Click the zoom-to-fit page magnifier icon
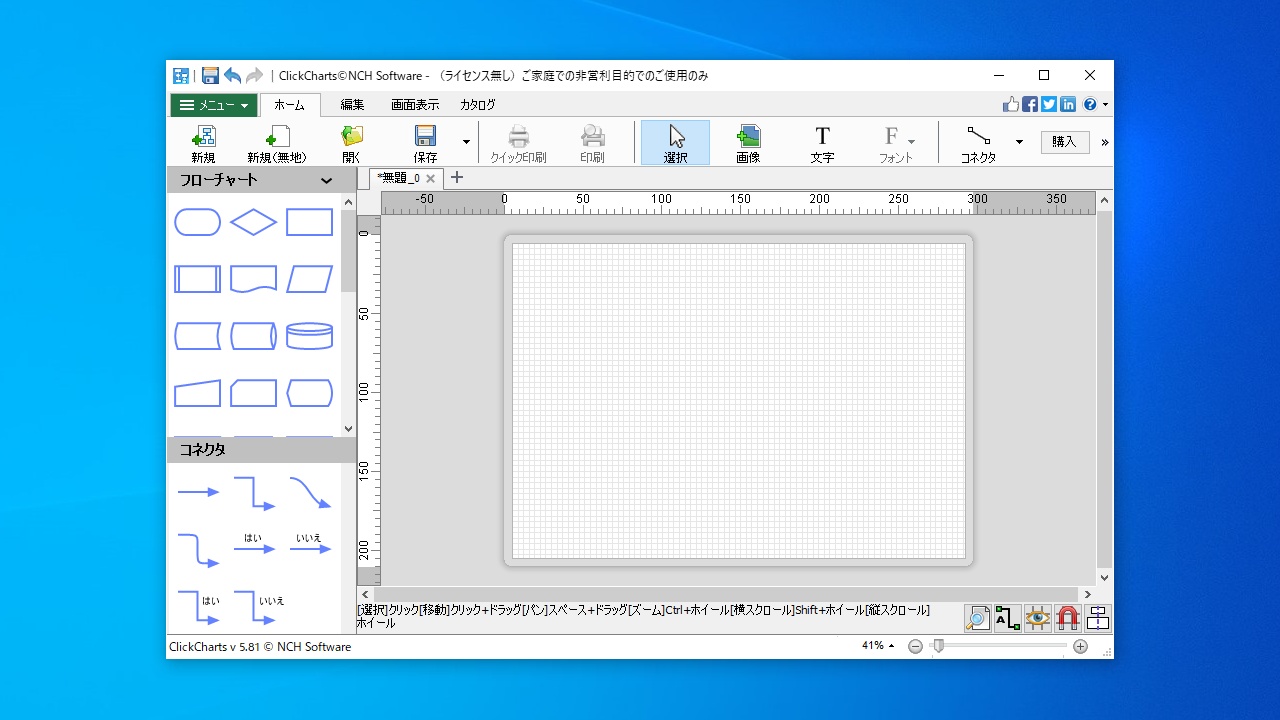The height and width of the screenshot is (720, 1280). (x=977, y=618)
